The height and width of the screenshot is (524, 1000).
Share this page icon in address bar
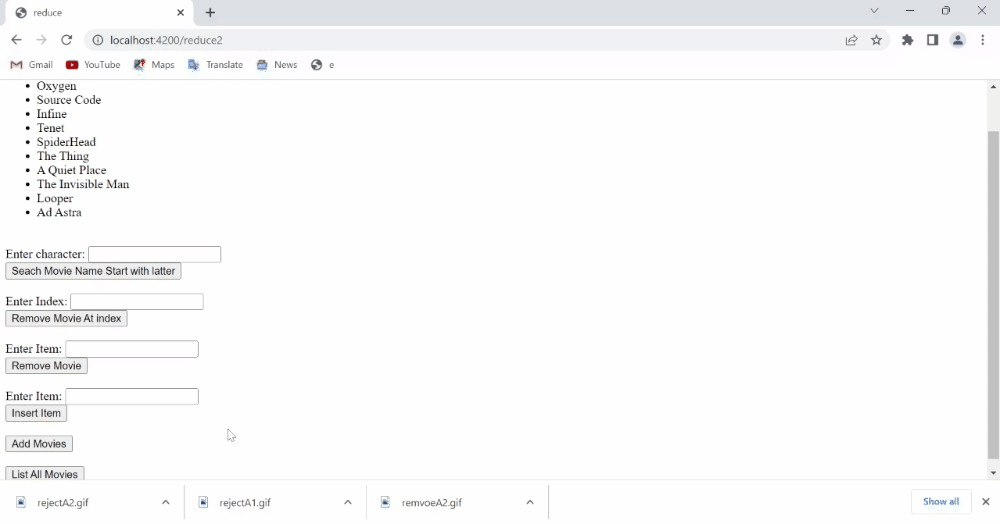click(x=851, y=40)
